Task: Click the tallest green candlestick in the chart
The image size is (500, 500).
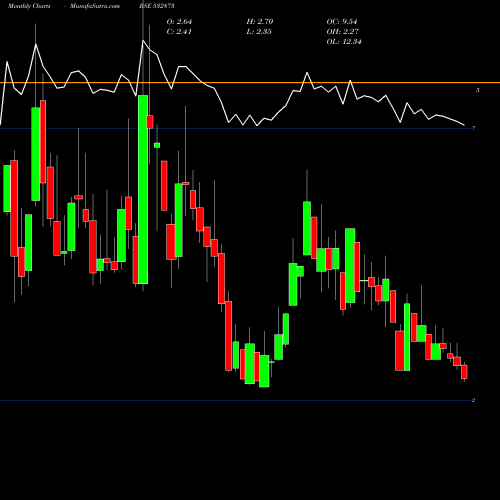Action: pyautogui.click(x=143, y=189)
